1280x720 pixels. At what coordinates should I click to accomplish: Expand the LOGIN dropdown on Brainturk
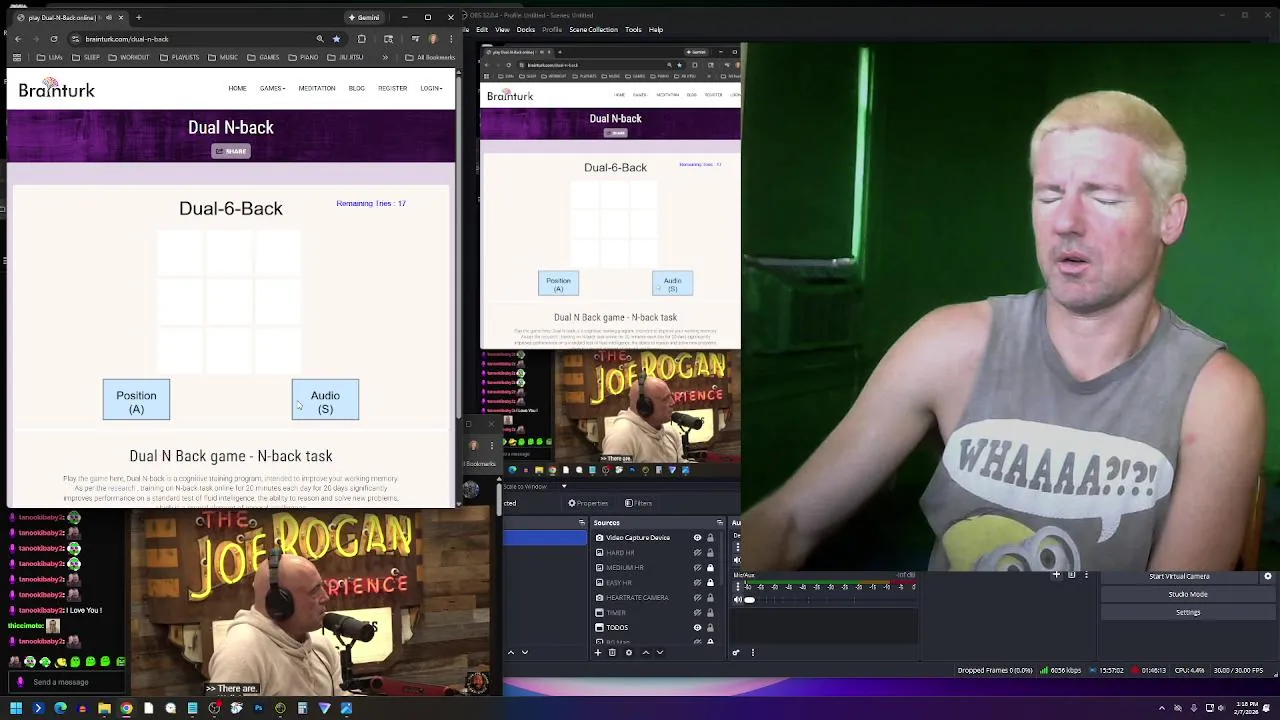click(x=431, y=88)
